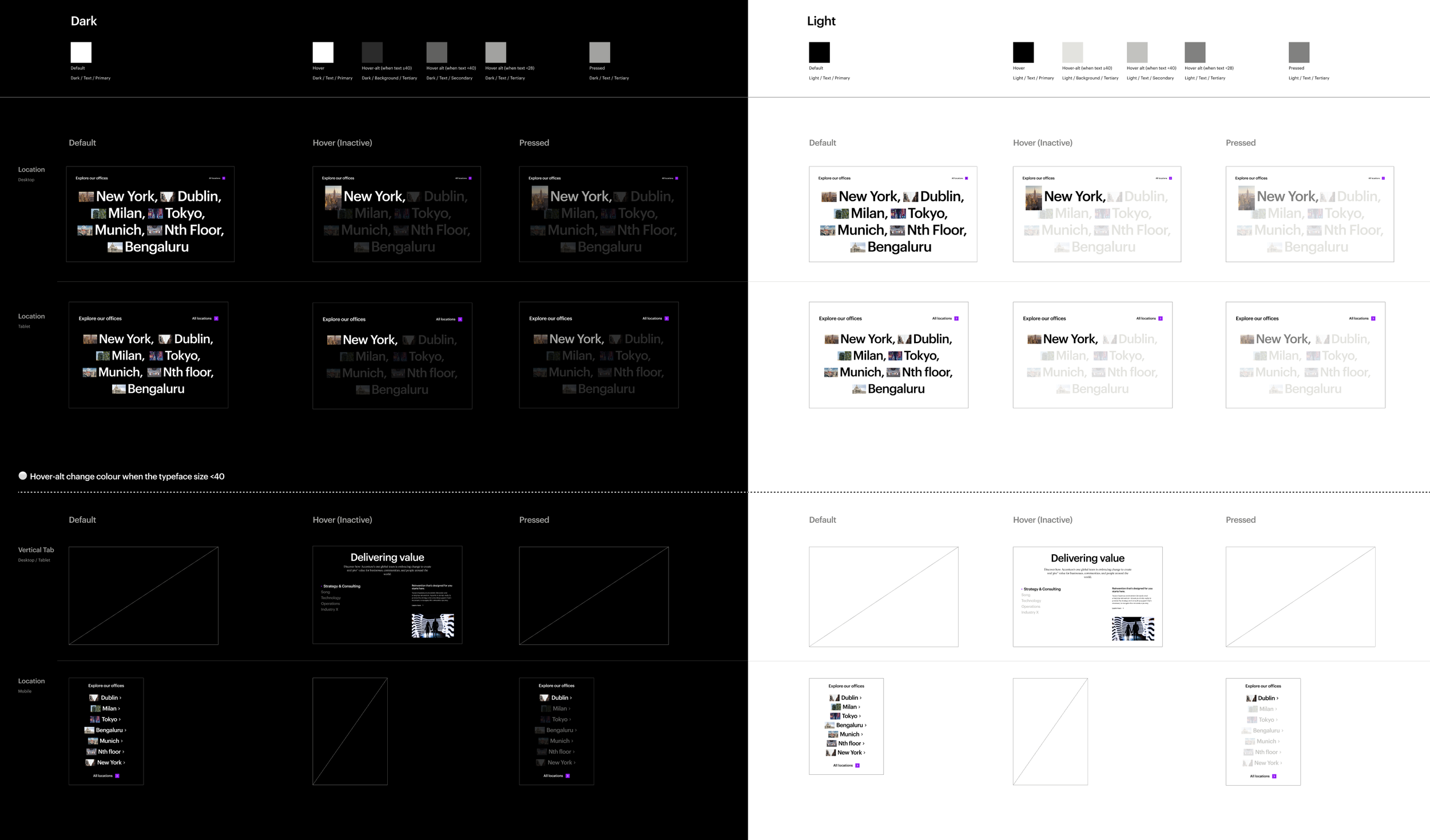Click Tokyo photo icon in dark mobile Default list

[95, 719]
